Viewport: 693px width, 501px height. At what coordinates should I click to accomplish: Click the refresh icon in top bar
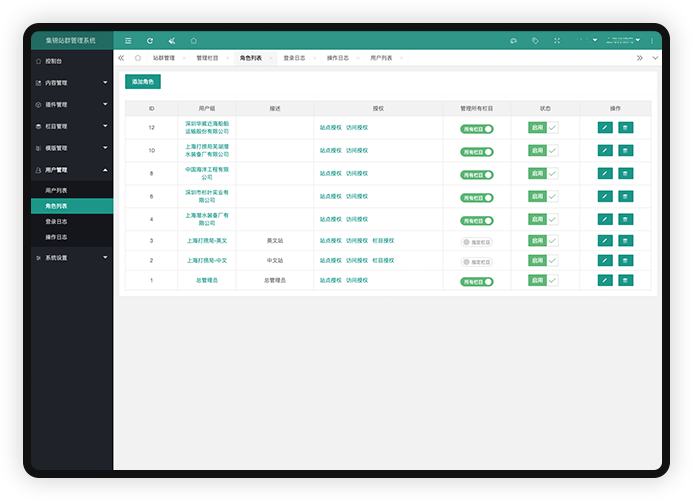pos(150,41)
